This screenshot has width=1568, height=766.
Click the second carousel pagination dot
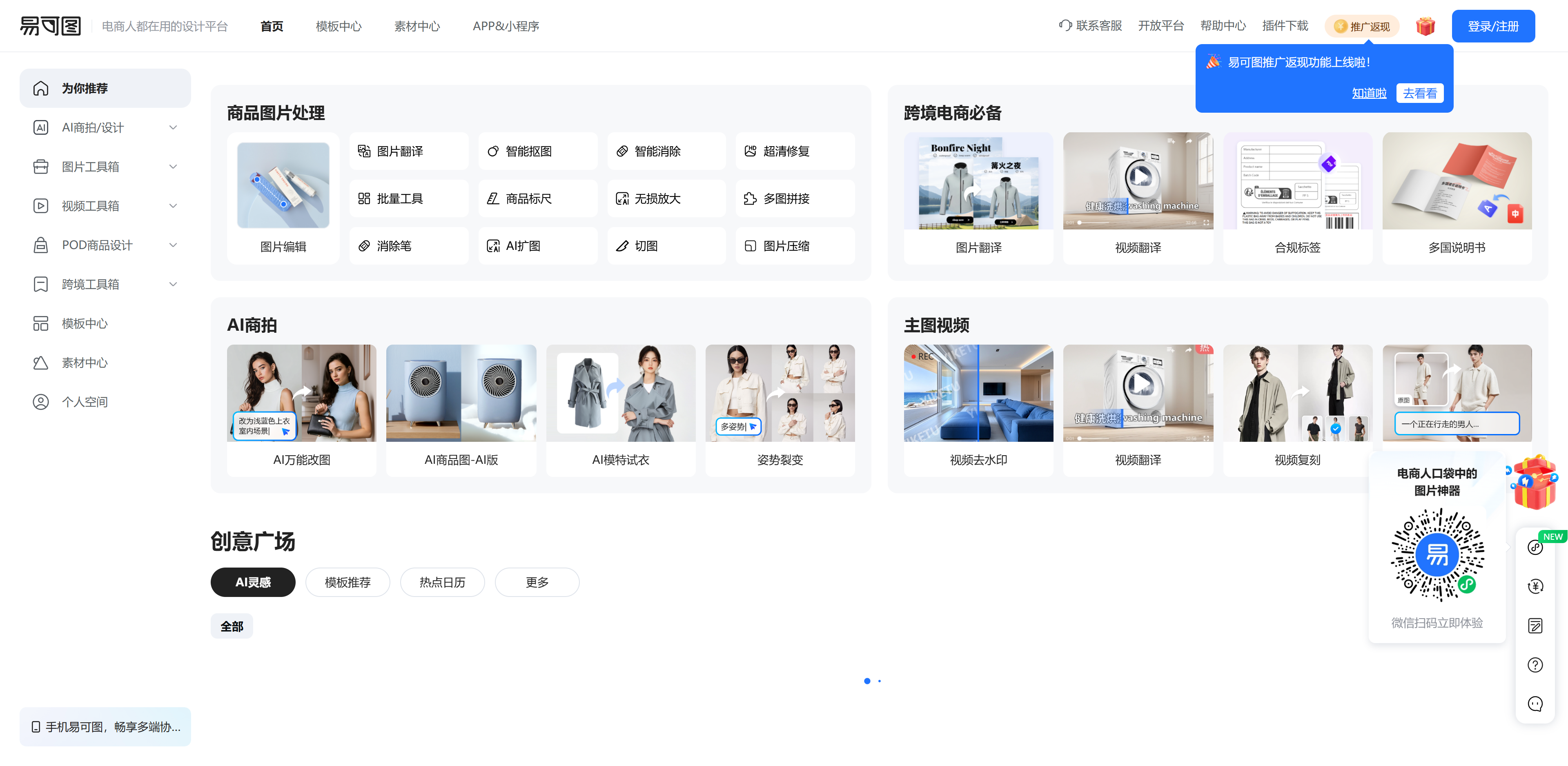tap(880, 681)
